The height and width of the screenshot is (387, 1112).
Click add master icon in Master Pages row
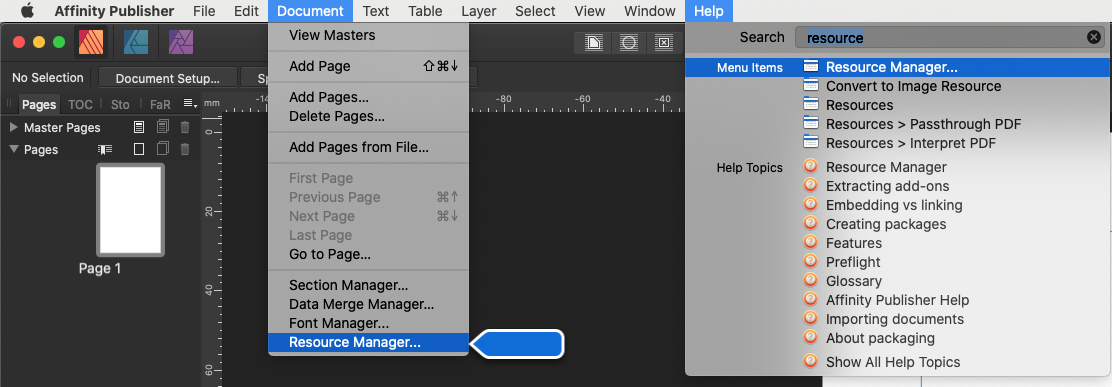point(139,128)
